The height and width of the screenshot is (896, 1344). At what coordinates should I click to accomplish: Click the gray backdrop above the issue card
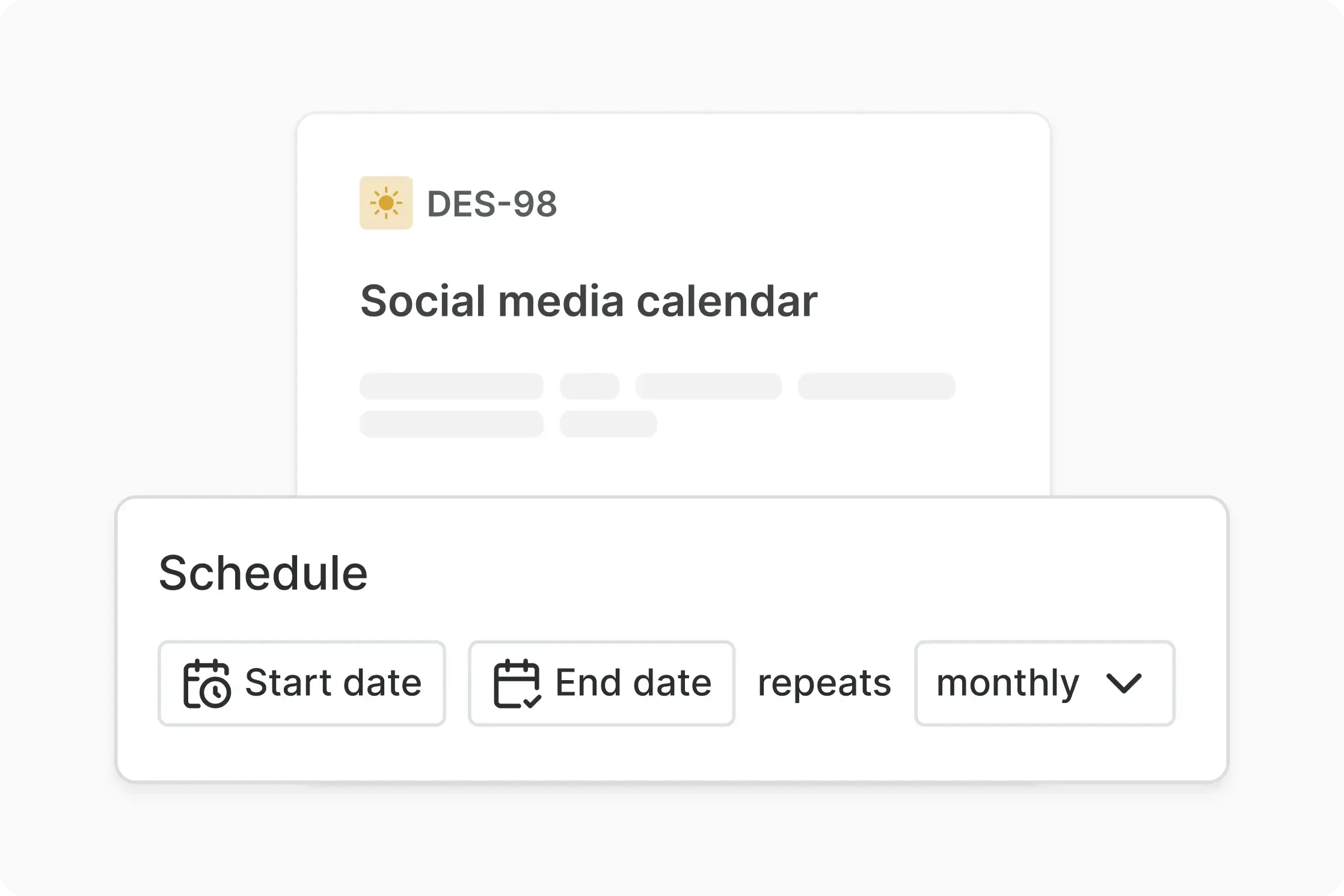672,57
